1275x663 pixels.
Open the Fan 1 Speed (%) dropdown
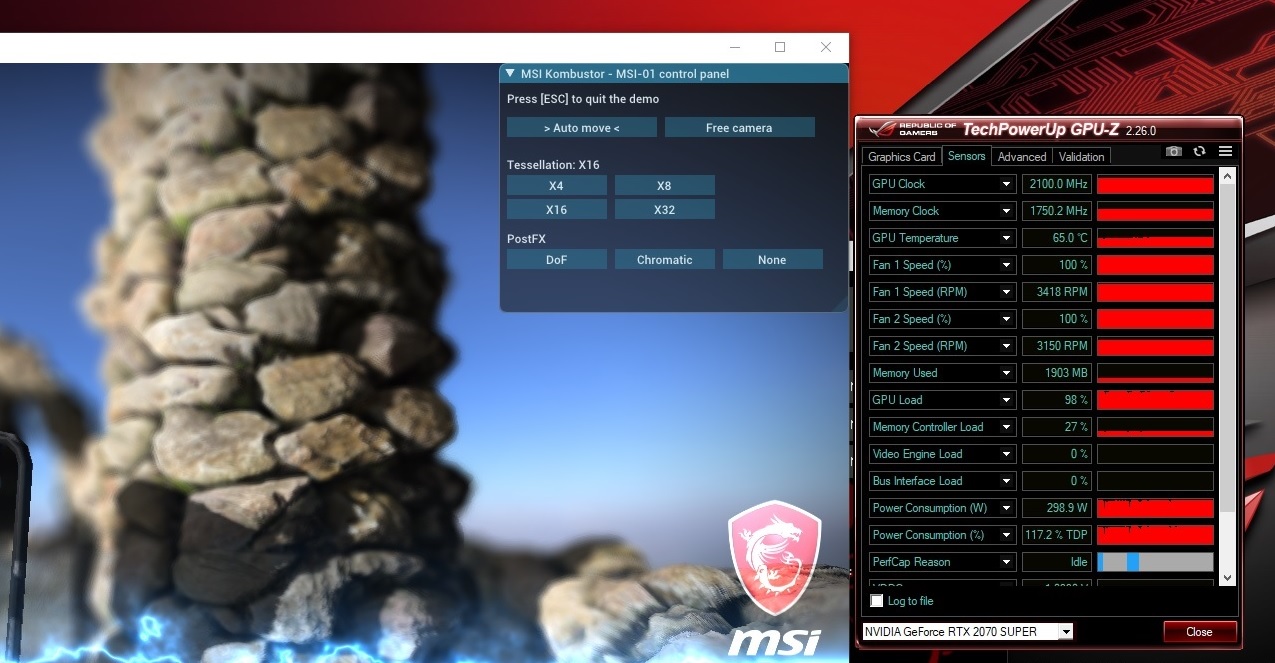[x=1007, y=265]
